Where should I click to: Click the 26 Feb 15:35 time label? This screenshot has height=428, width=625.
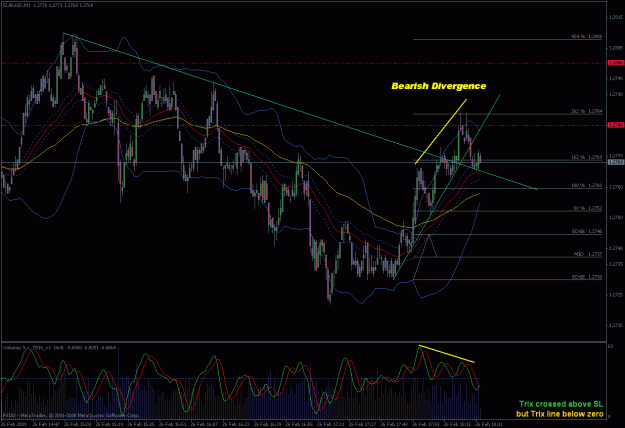(x=139, y=425)
